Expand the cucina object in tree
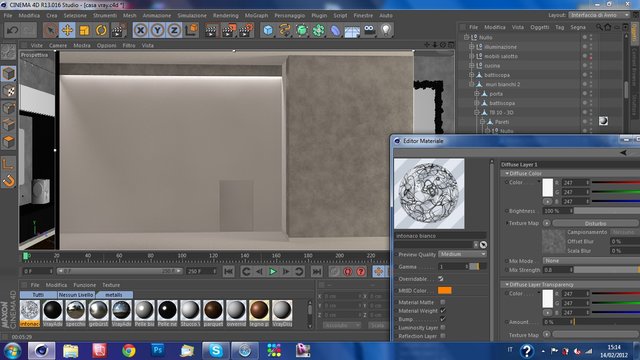This screenshot has width=640, height=360. (471, 65)
